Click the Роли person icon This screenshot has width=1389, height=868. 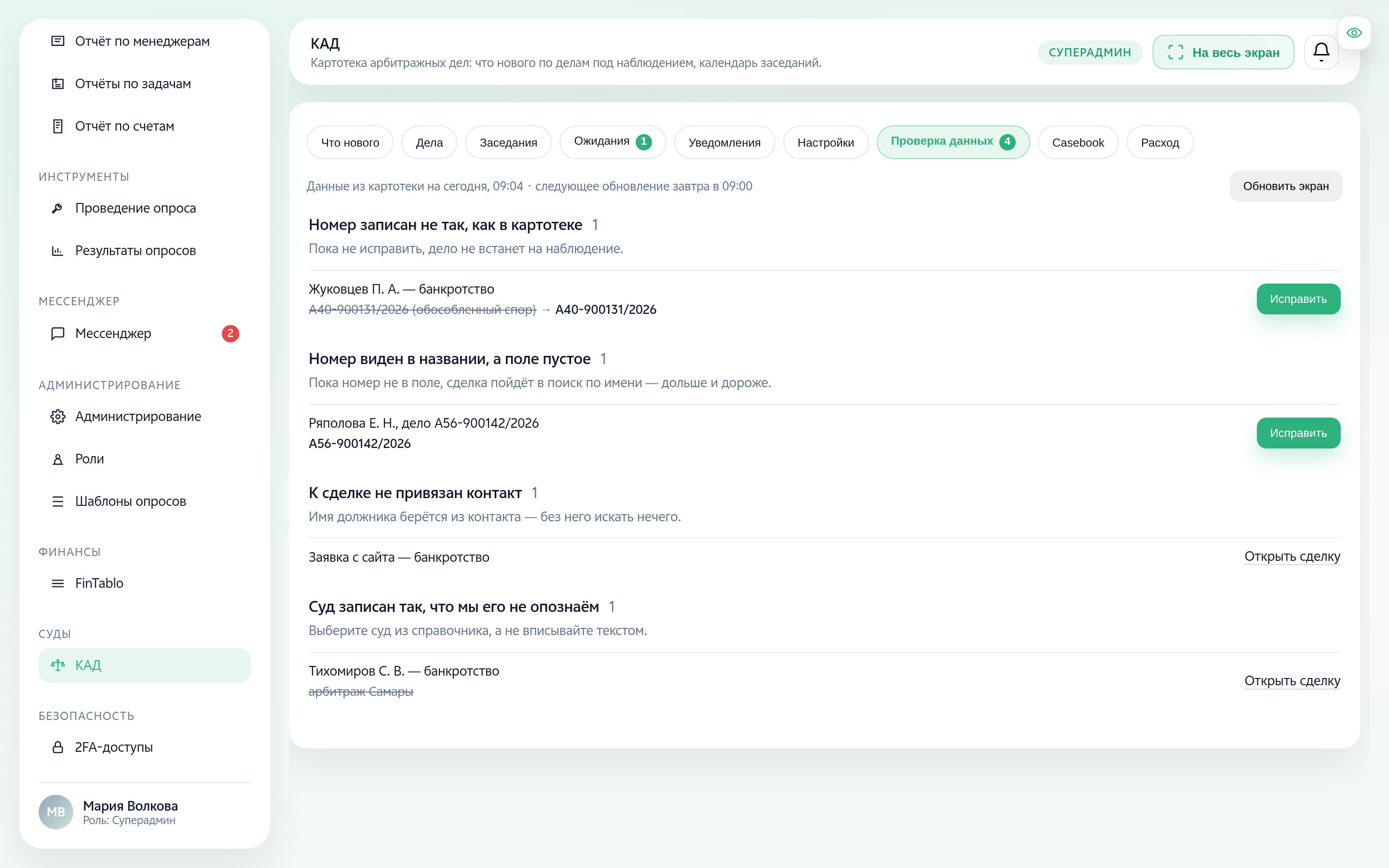58,459
